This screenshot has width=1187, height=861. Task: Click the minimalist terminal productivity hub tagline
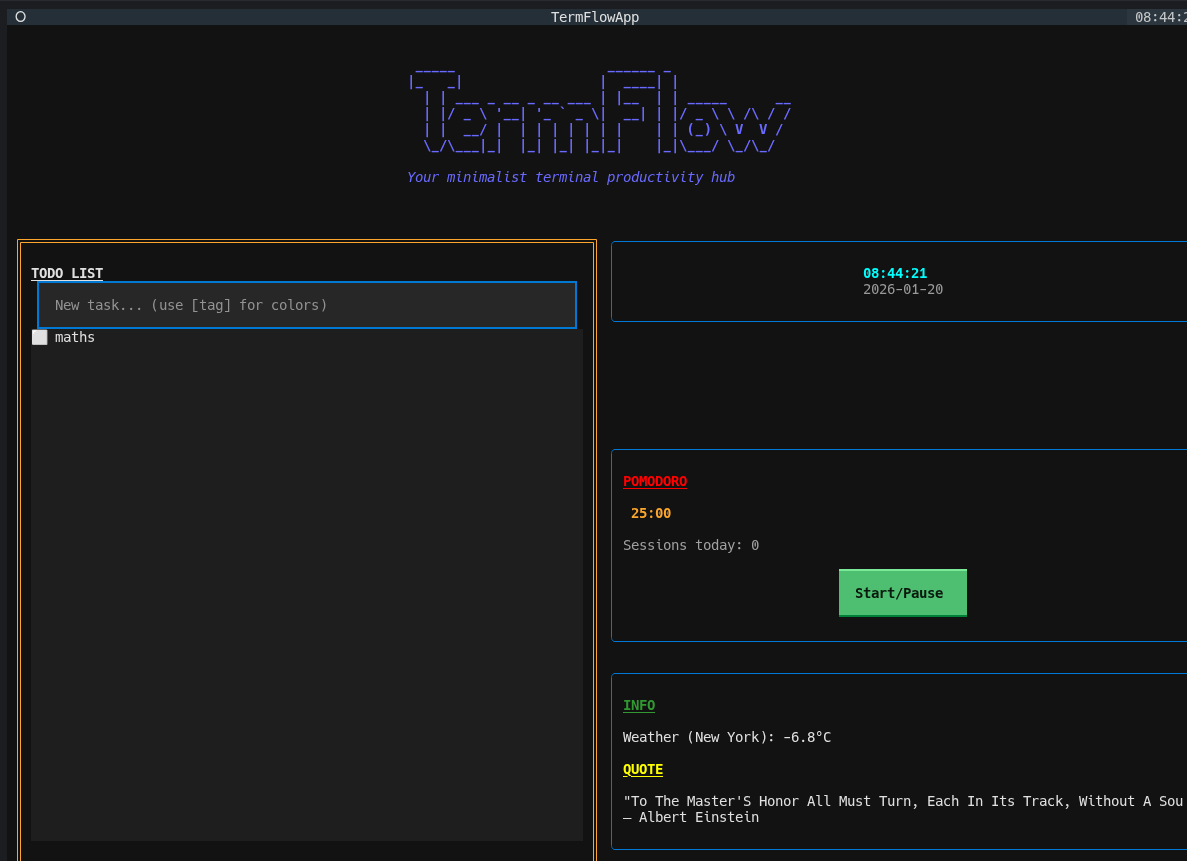[571, 177]
